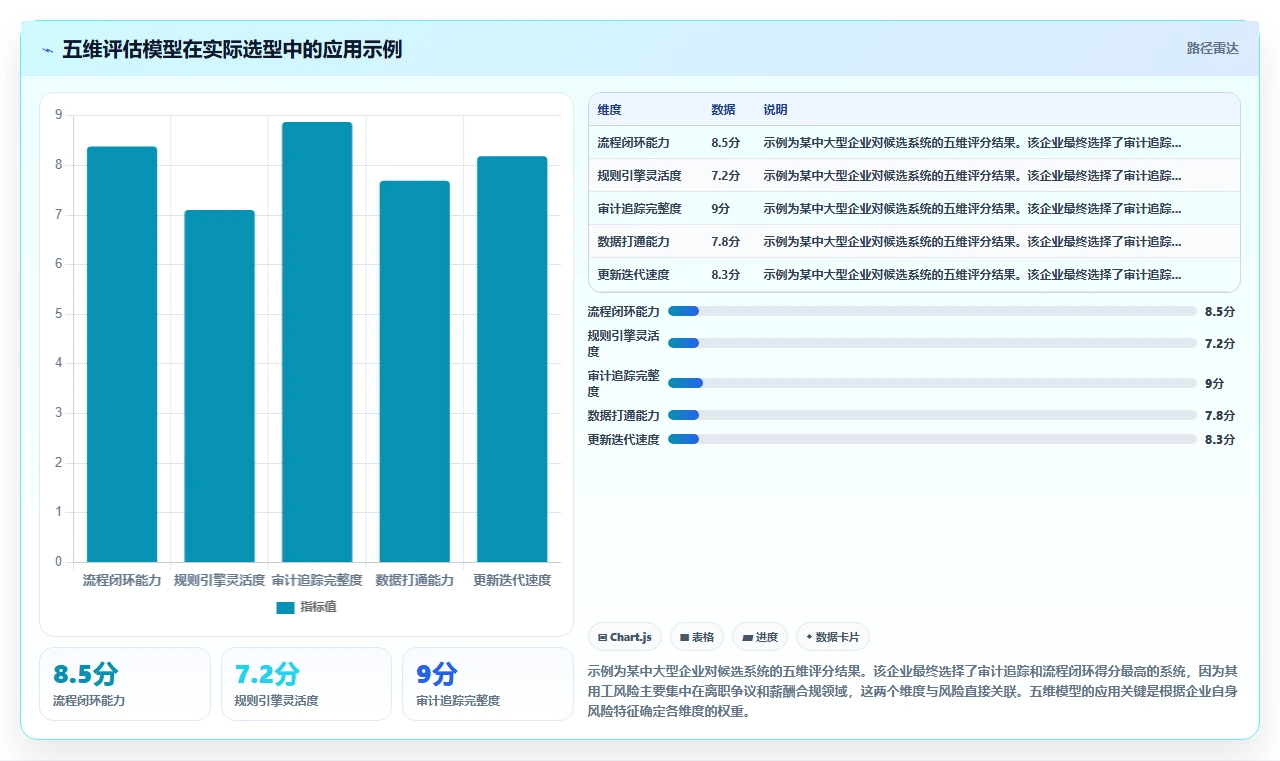Viewport: 1280px width, 761px height.
Task: Click the 审计追踪完整度 progress bar
Action: 932,383
